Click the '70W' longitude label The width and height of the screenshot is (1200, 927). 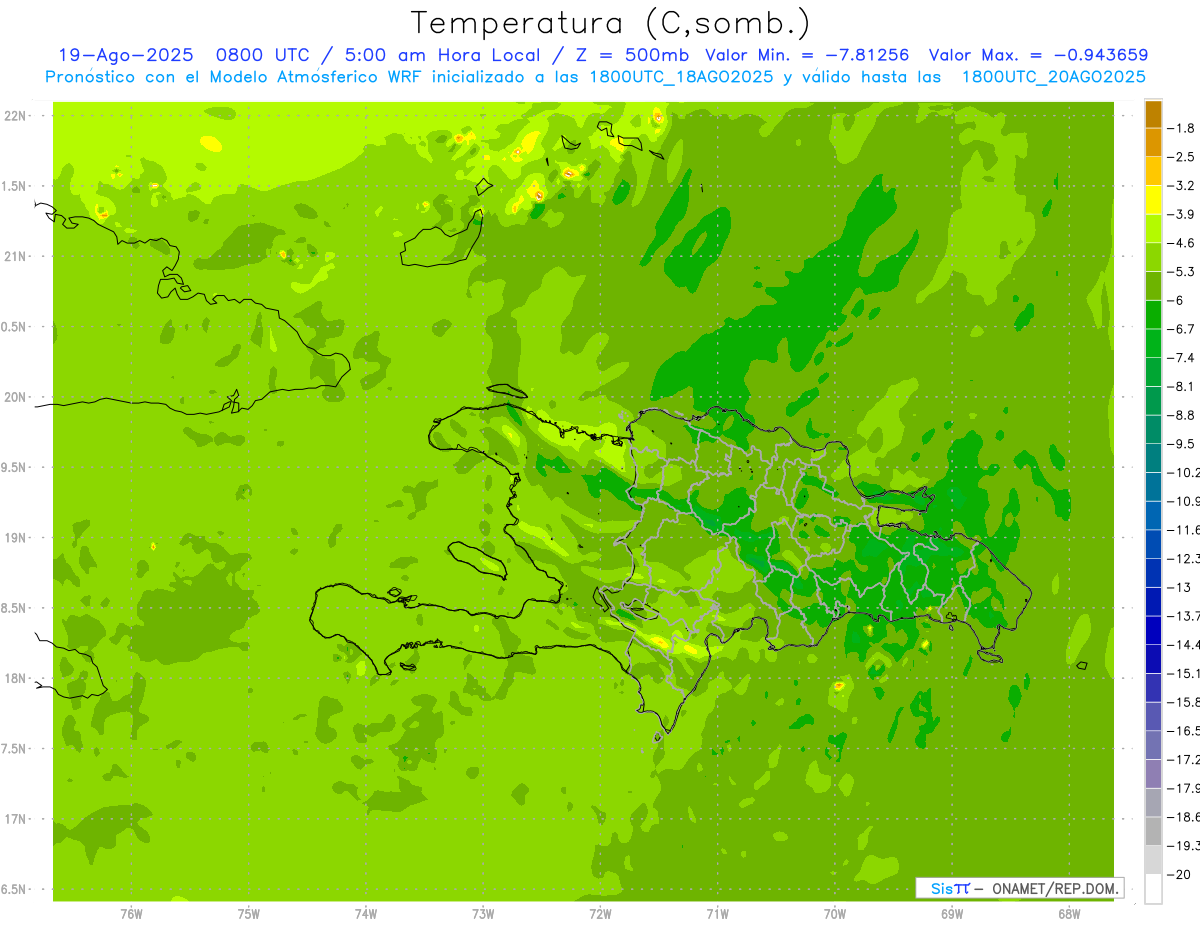click(x=835, y=913)
